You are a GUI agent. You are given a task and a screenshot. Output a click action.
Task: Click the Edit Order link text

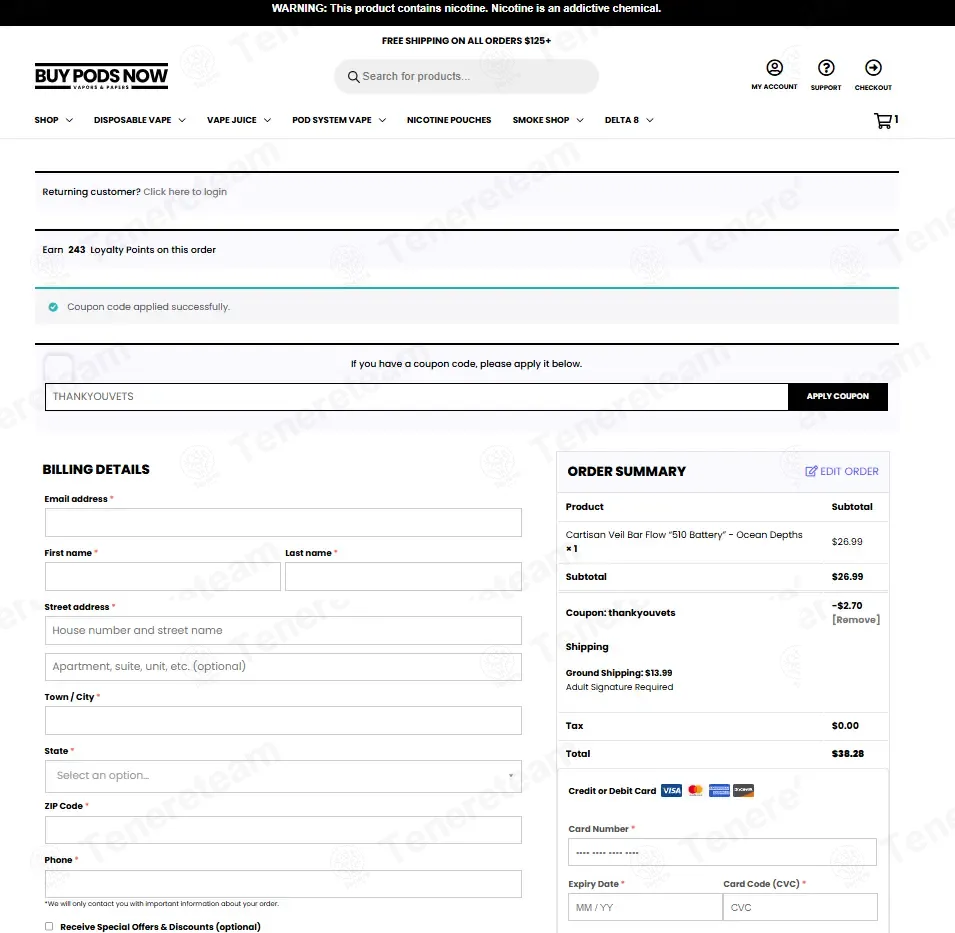(x=849, y=471)
